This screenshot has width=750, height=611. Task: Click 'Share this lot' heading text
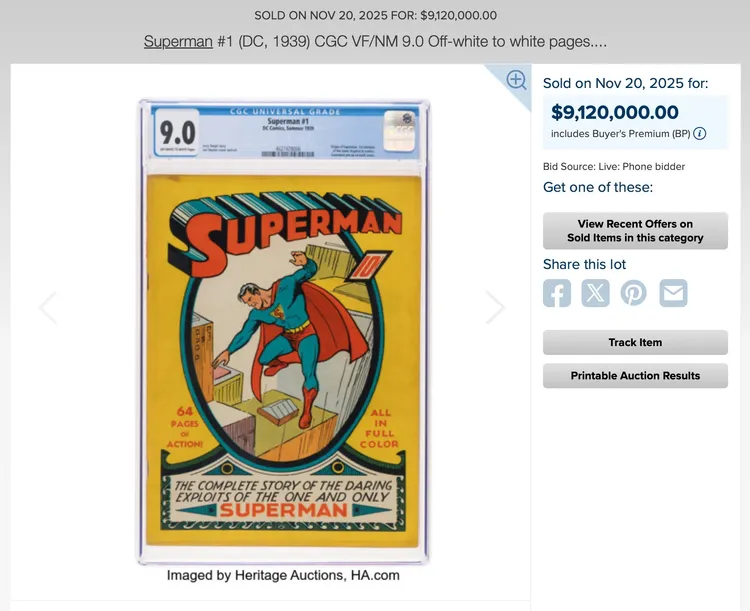pos(585,264)
